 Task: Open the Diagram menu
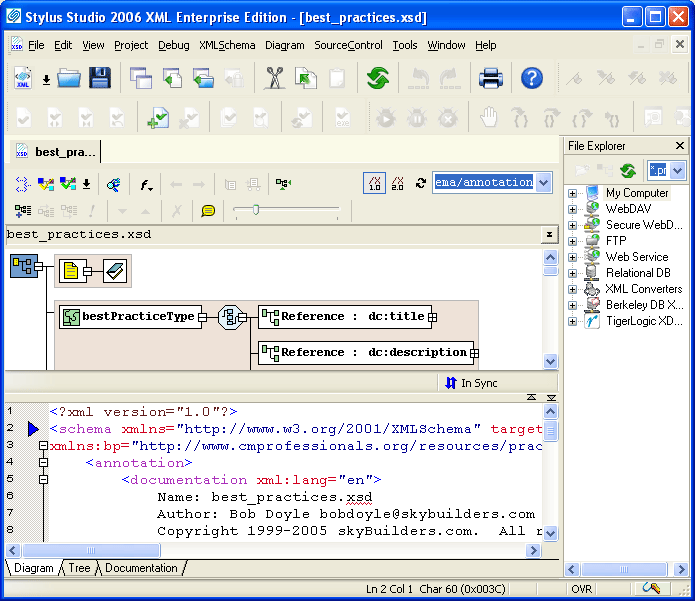click(285, 45)
